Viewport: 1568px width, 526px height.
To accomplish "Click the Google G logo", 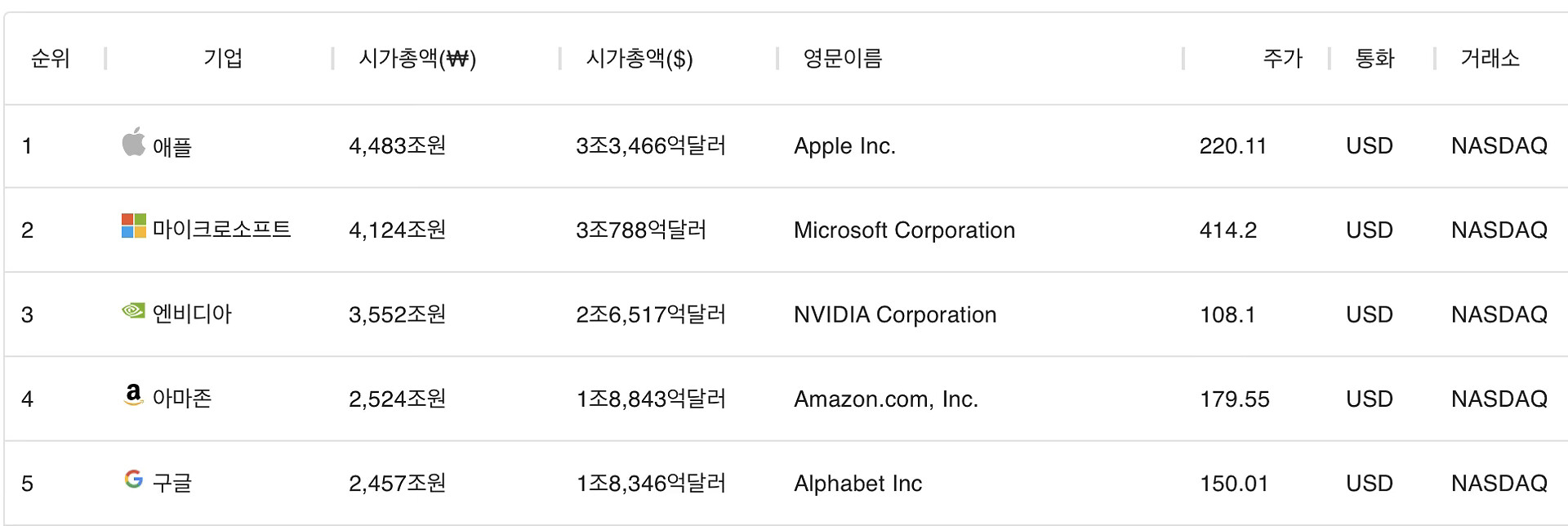I will [133, 479].
